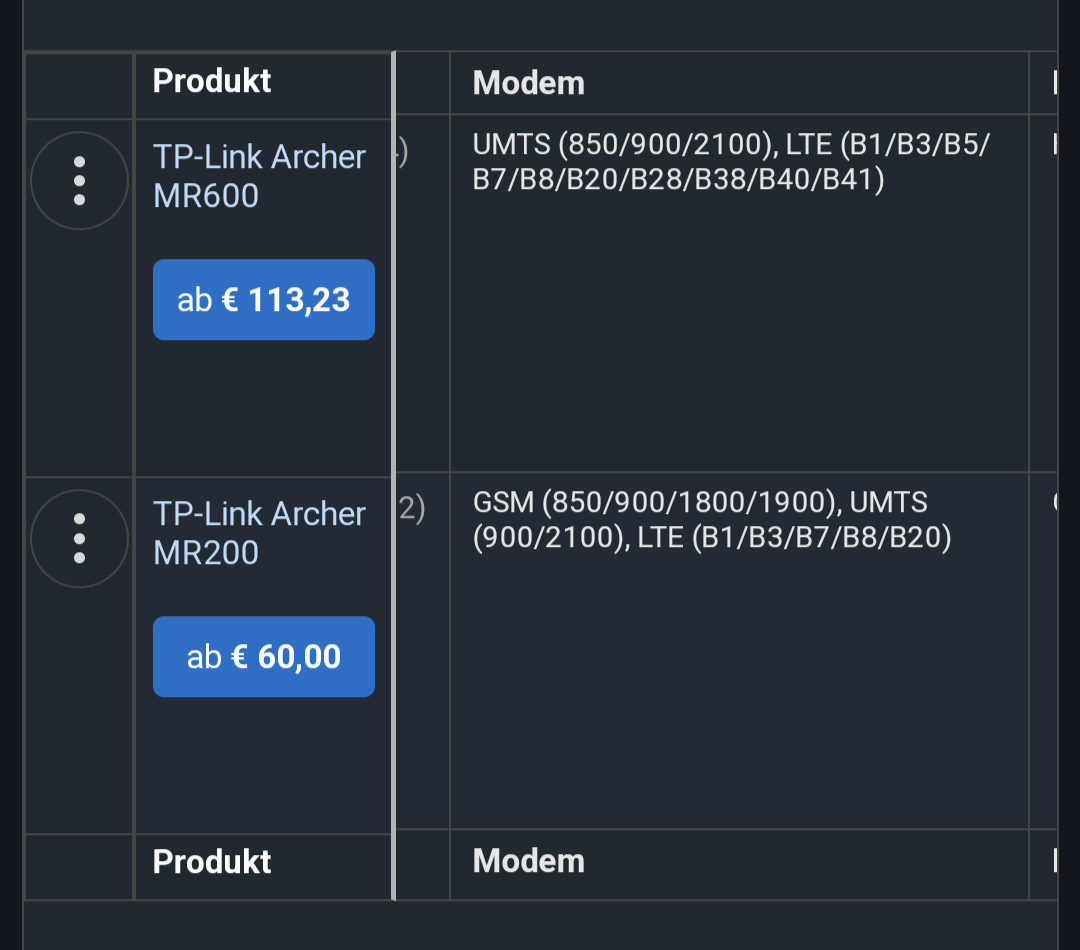This screenshot has width=1080, height=950.
Task: Select the top Modem column header
Action: click(529, 83)
